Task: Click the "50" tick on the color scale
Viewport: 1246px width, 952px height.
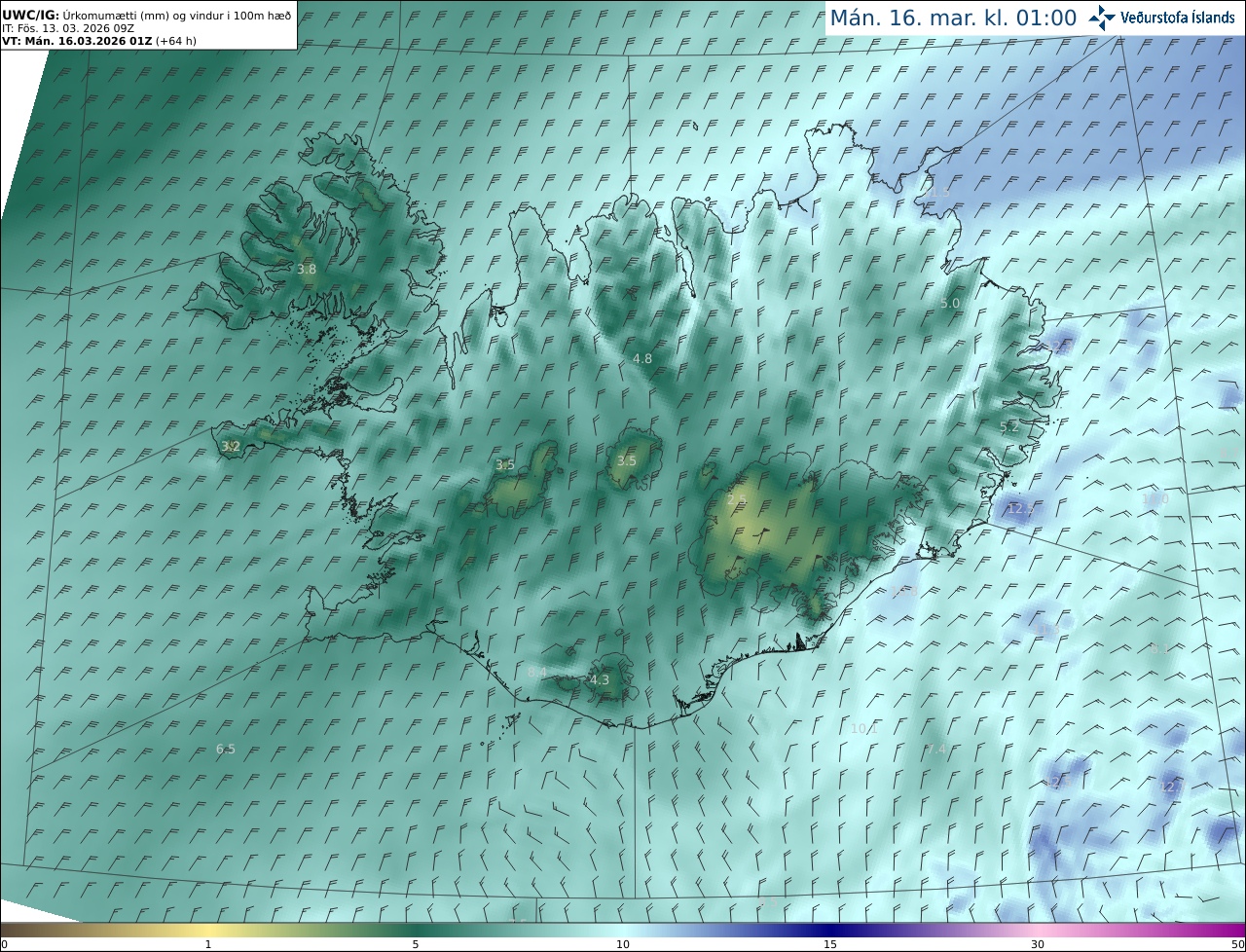Action: pos(1238,944)
